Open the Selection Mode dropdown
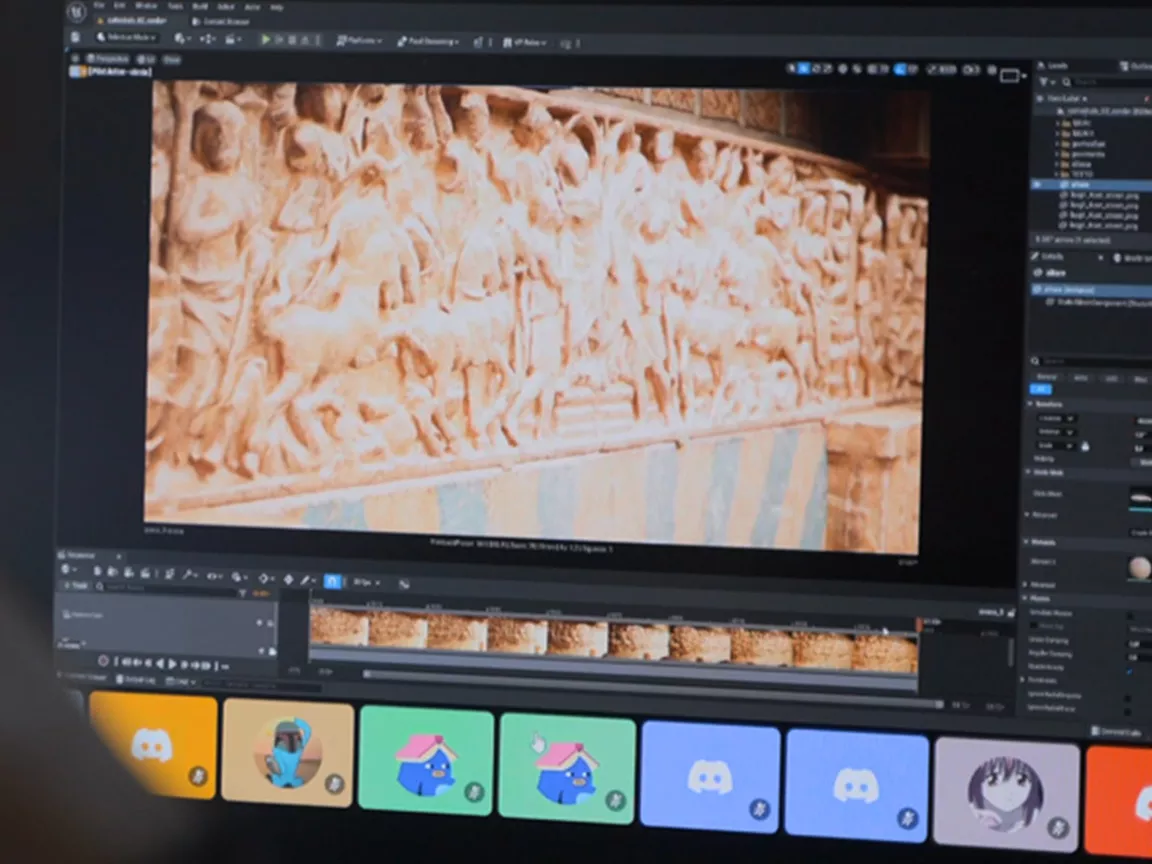This screenshot has width=1152, height=864. tap(126, 37)
